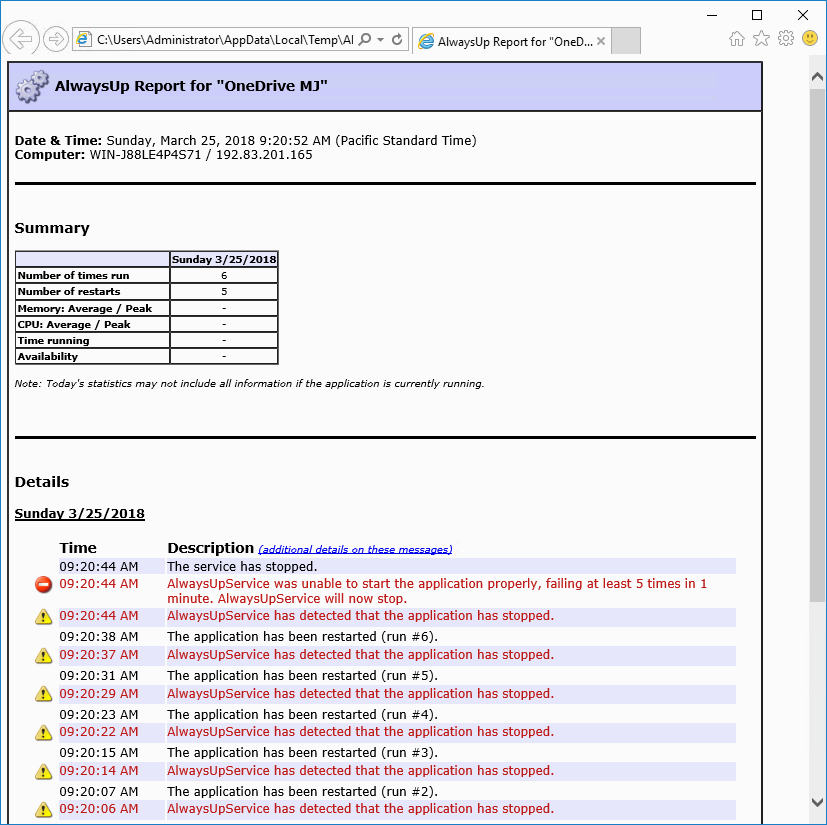Click the Date & Time report line
The height and width of the screenshot is (825, 827).
coord(245,141)
